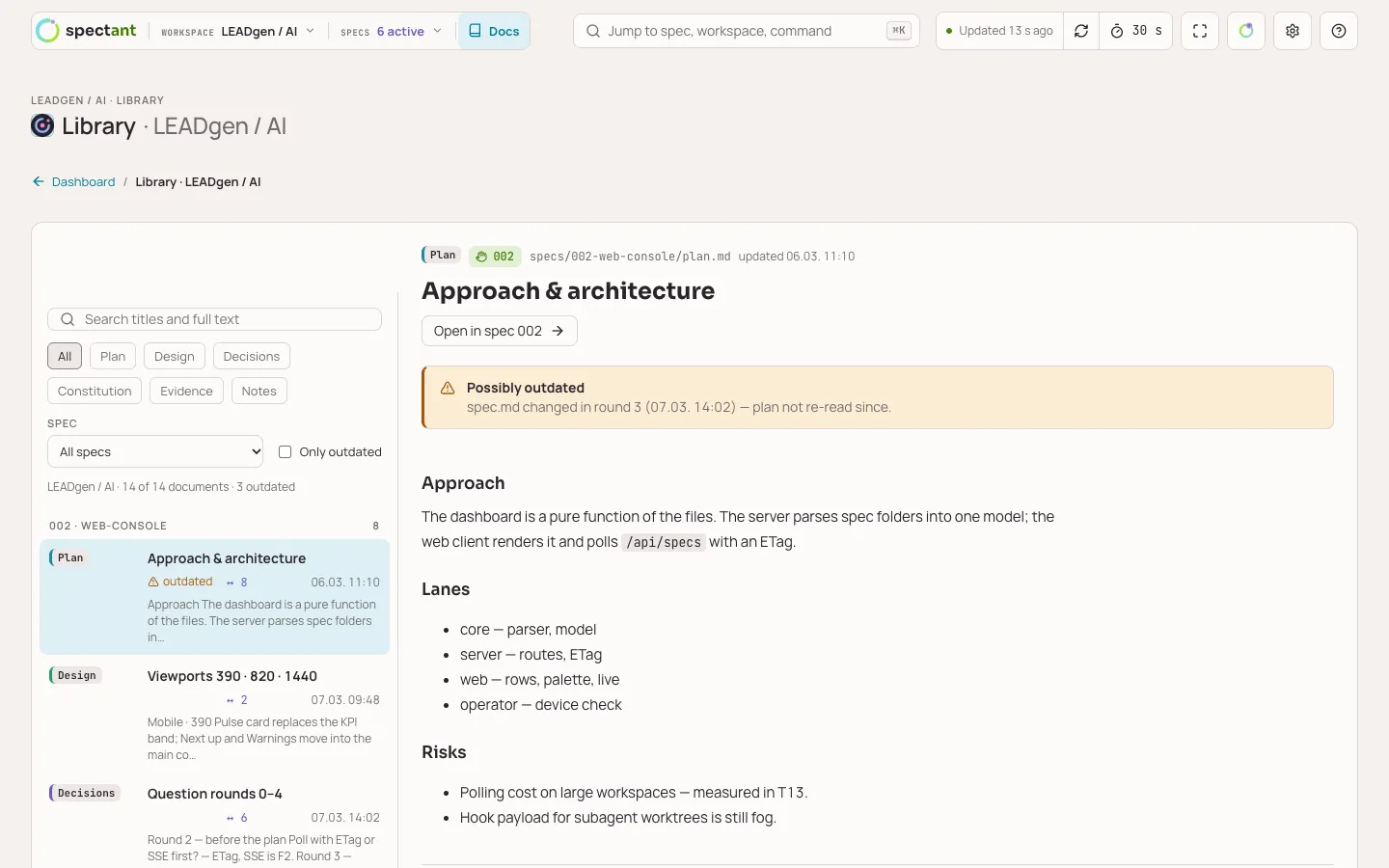
Task: Click the Decisions badge on Question rounds row
Action: [85, 793]
